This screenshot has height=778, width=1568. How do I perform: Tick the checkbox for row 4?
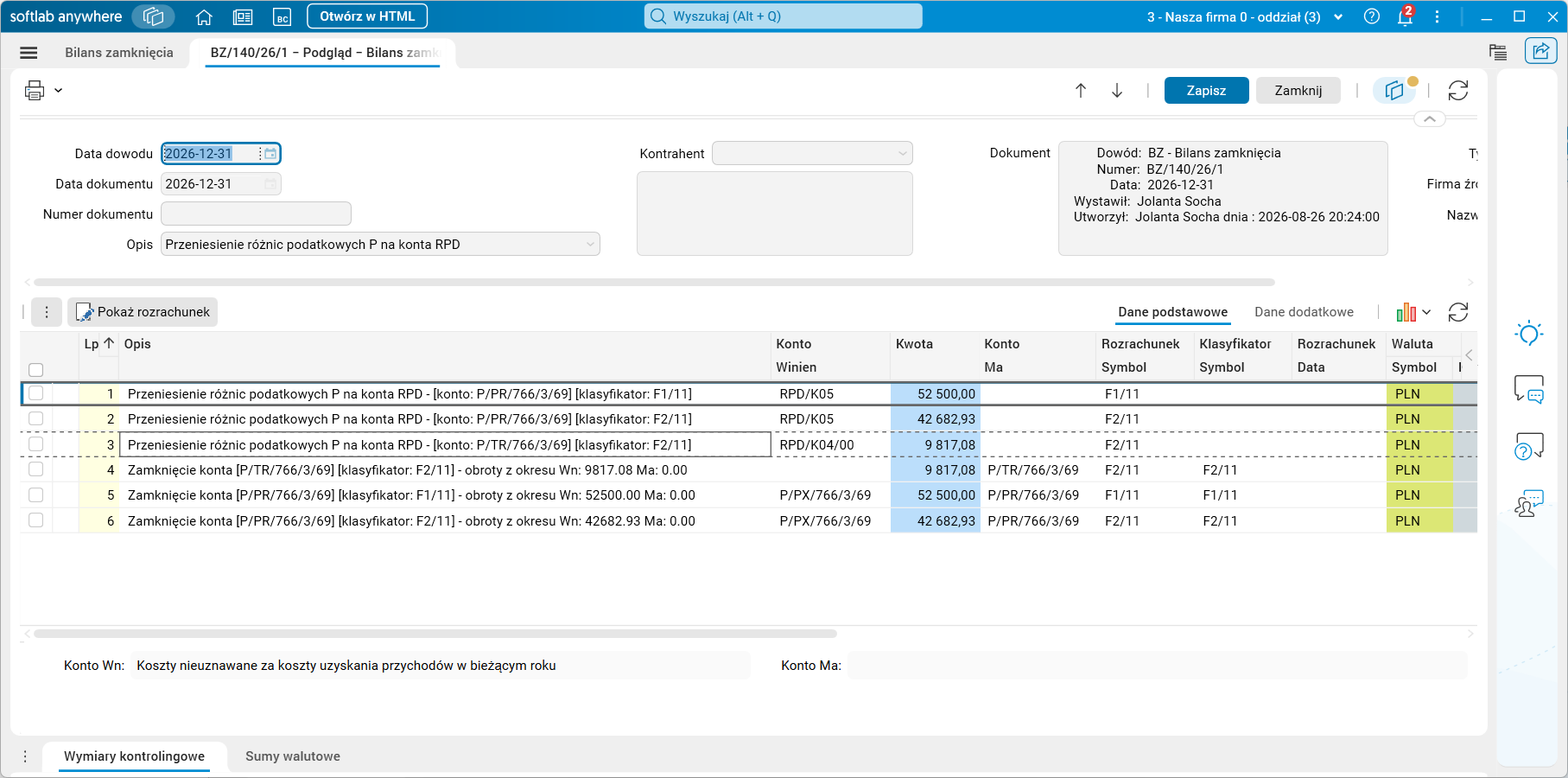tap(35, 469)
